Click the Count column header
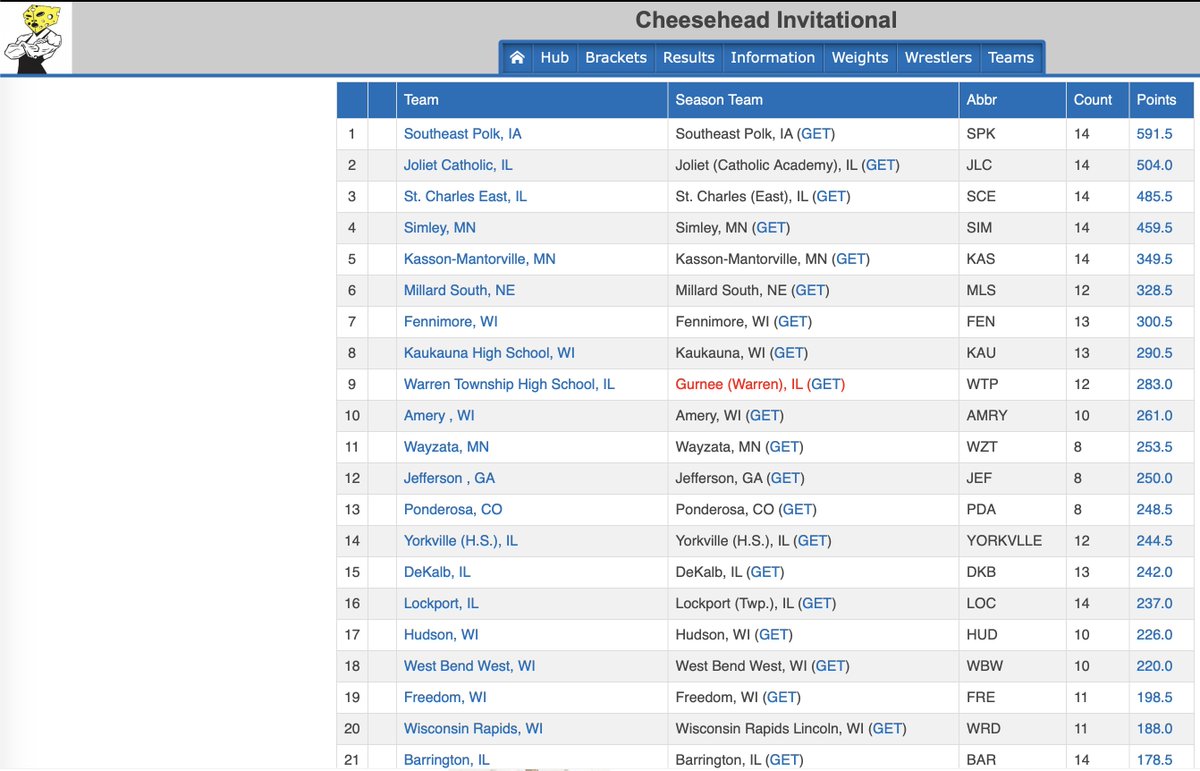 (1097, 100)
